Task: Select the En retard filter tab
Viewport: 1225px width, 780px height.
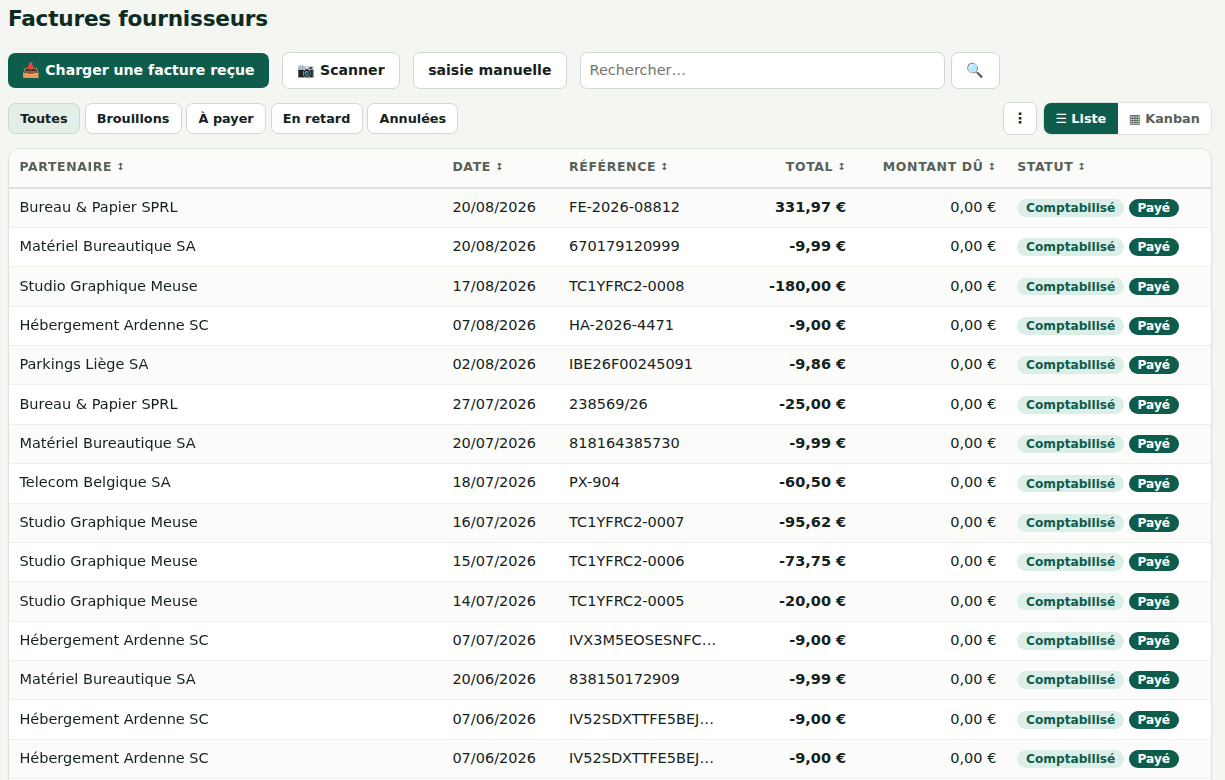Action: pyautogui.click(x=316, y=118)
